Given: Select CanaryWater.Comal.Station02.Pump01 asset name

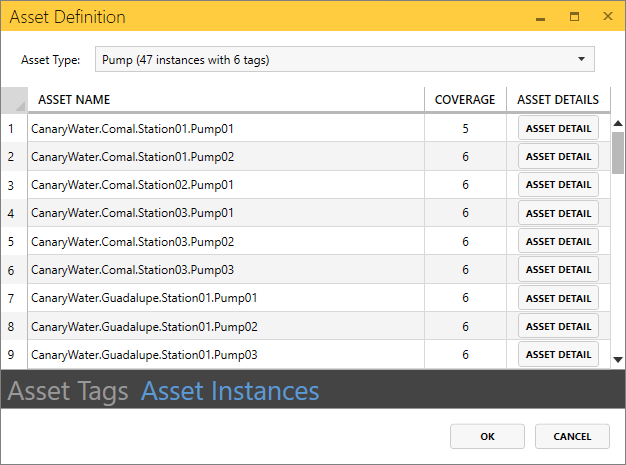Looking at the screenshot, I should click(x=132, y=185).
